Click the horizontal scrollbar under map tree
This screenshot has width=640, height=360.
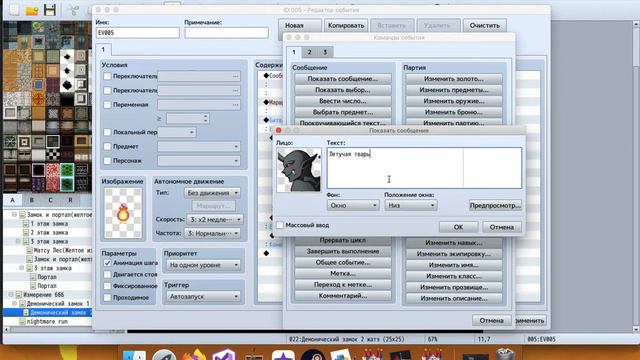[48, 330]
